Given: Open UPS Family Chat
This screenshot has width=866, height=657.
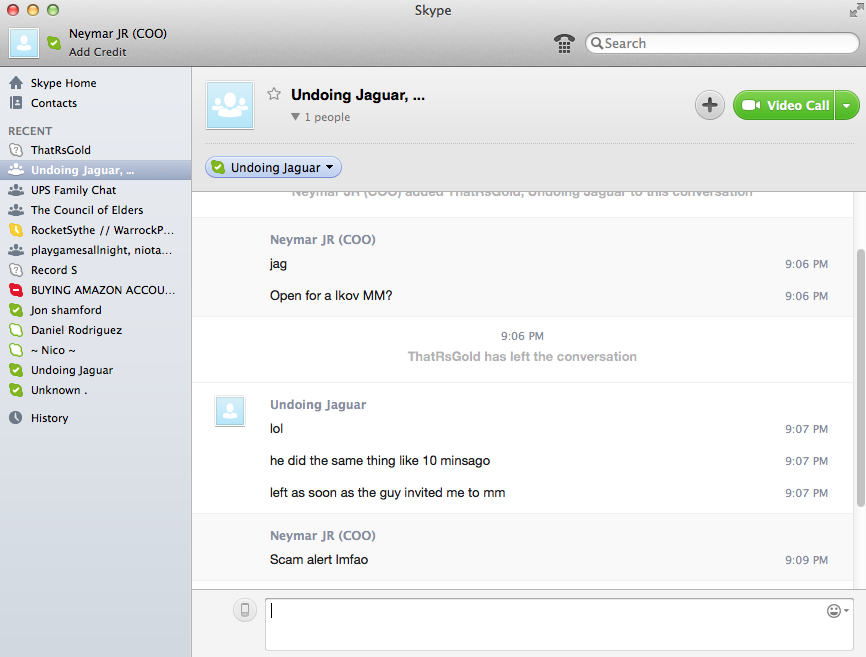Looking at the screenshot, I should [x=96, y=190].
